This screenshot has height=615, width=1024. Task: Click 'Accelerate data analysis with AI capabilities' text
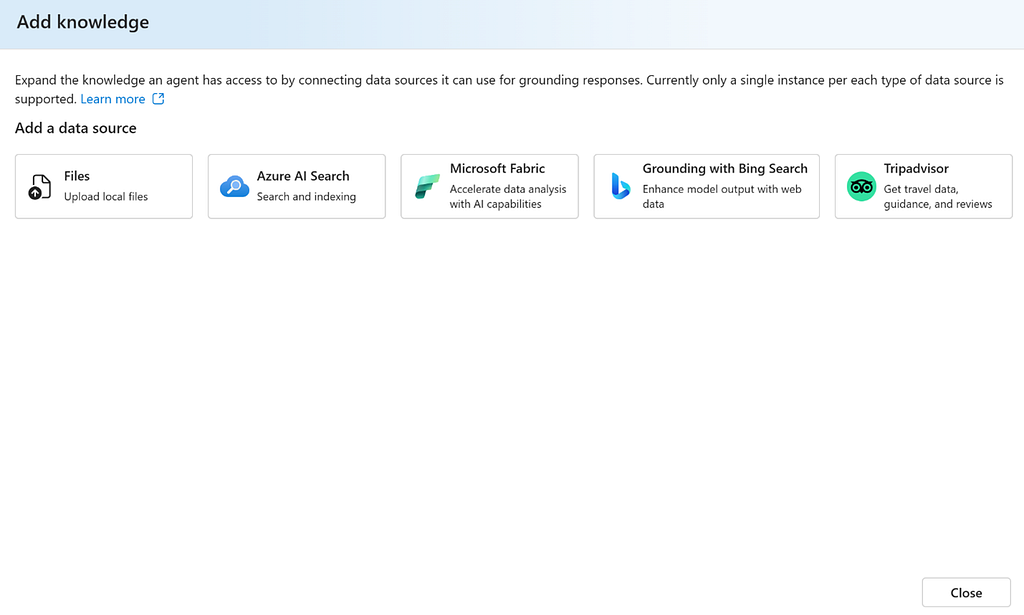[508, 197]
